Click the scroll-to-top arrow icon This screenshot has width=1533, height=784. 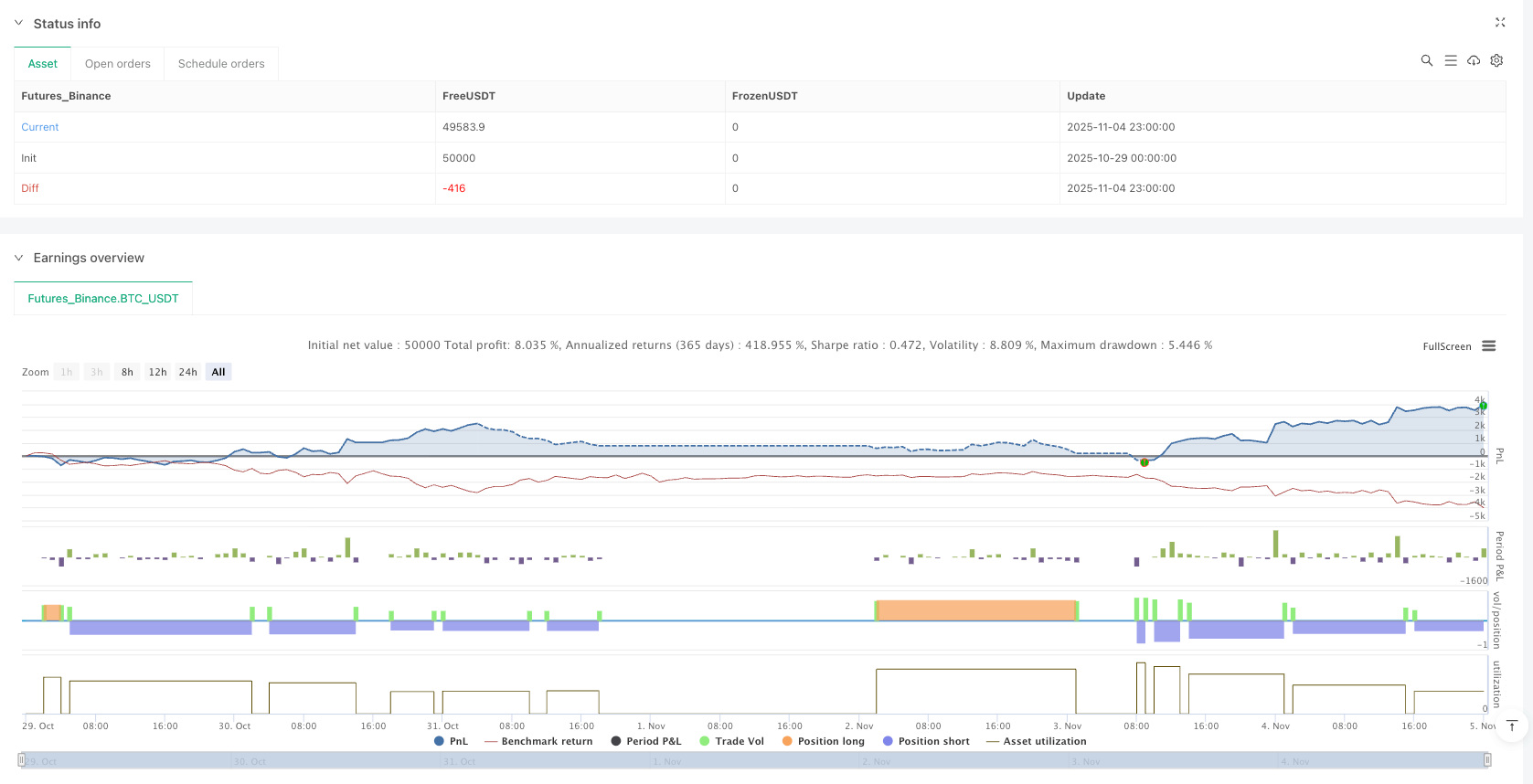pos(1512,726)
